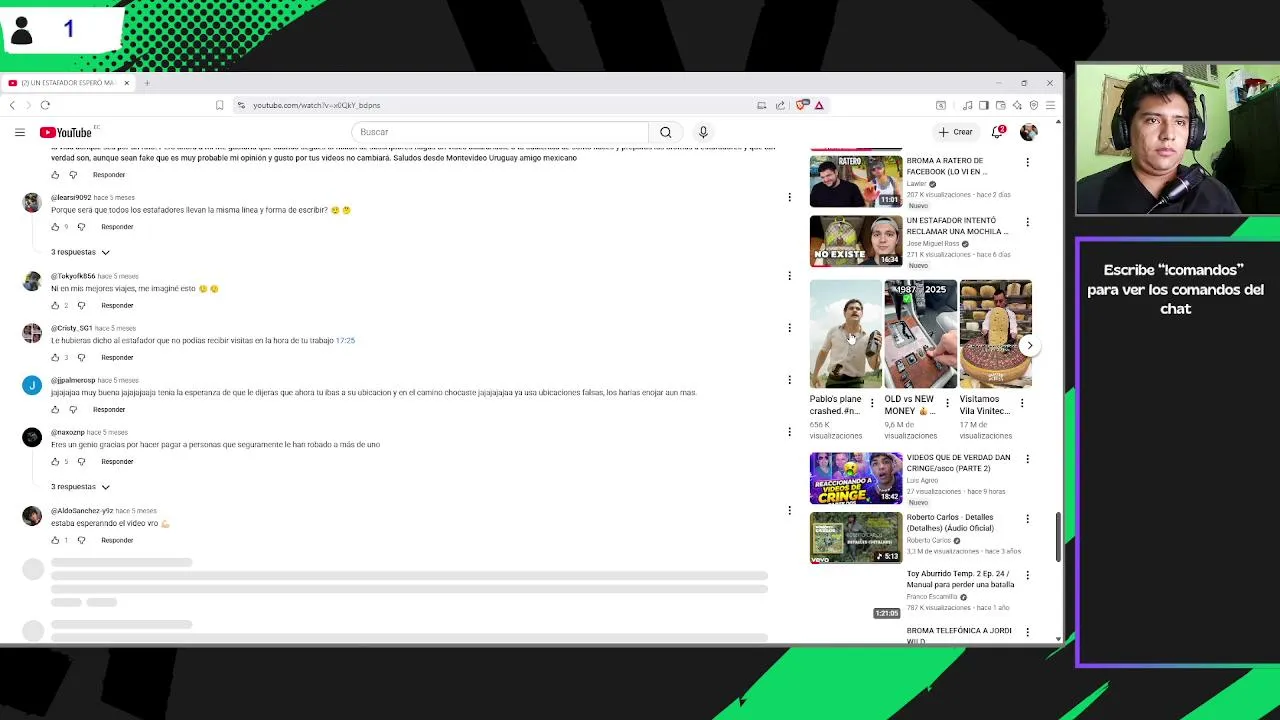This screenshot has width=1280, height=720.
Task: Focus the Buscar search field
Action: (x=500, y=132)
